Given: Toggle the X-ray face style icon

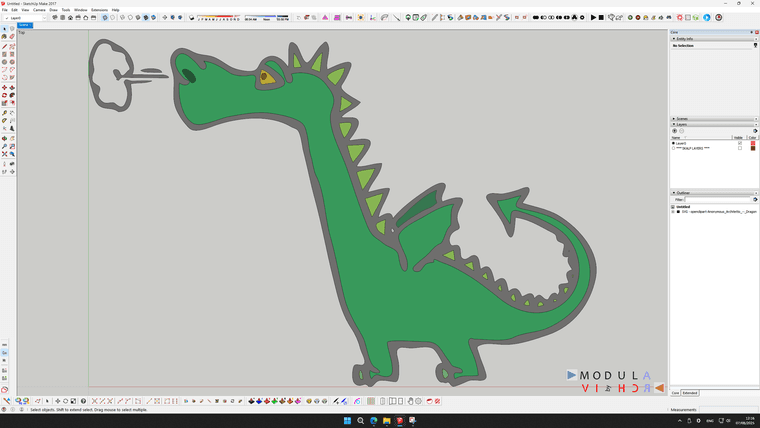Looking at the screenshot, I should [105, 17].
